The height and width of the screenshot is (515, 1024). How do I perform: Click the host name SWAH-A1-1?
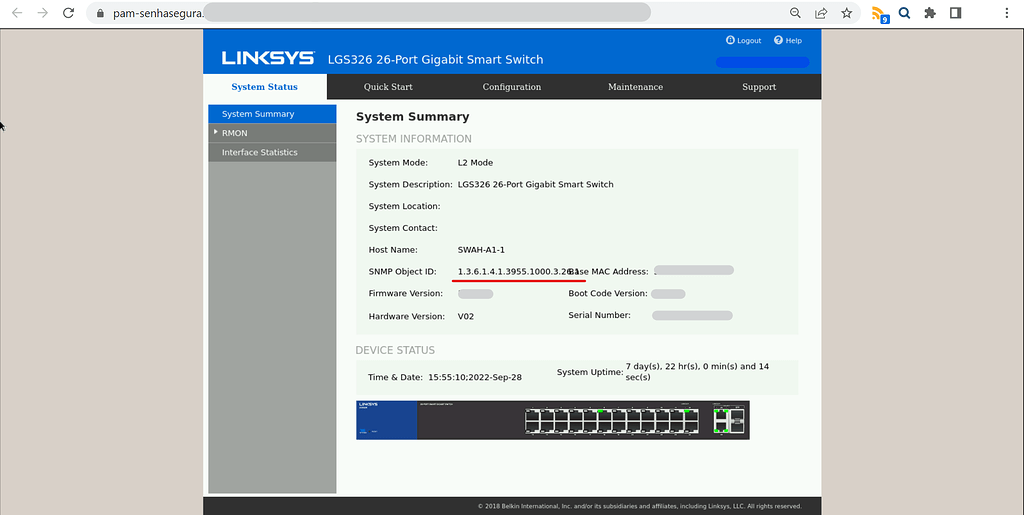tap(481, 250)
